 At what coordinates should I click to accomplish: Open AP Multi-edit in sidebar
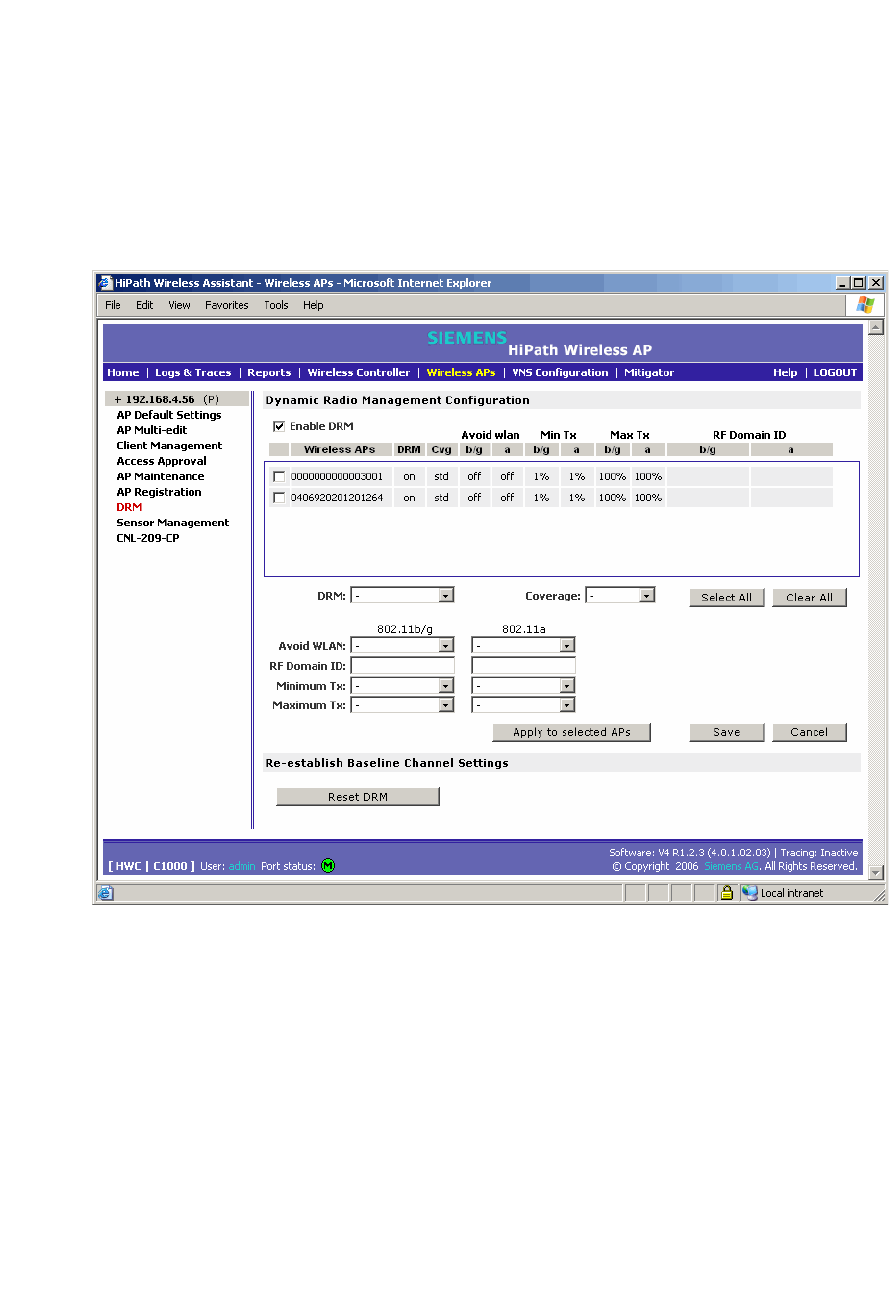pyautogui.click(x=152, y=430)
